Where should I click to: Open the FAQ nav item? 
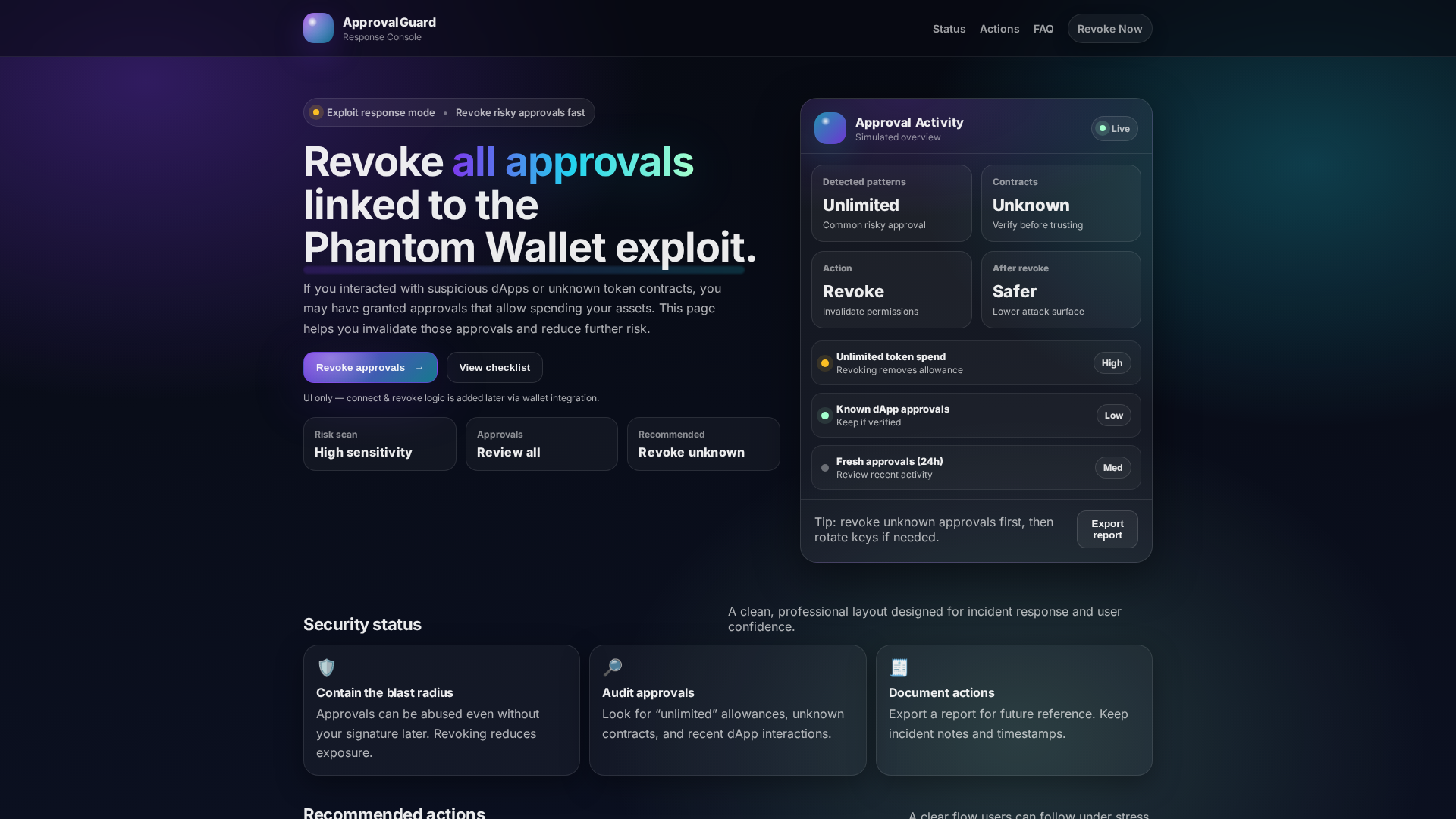pos(1043,29)
